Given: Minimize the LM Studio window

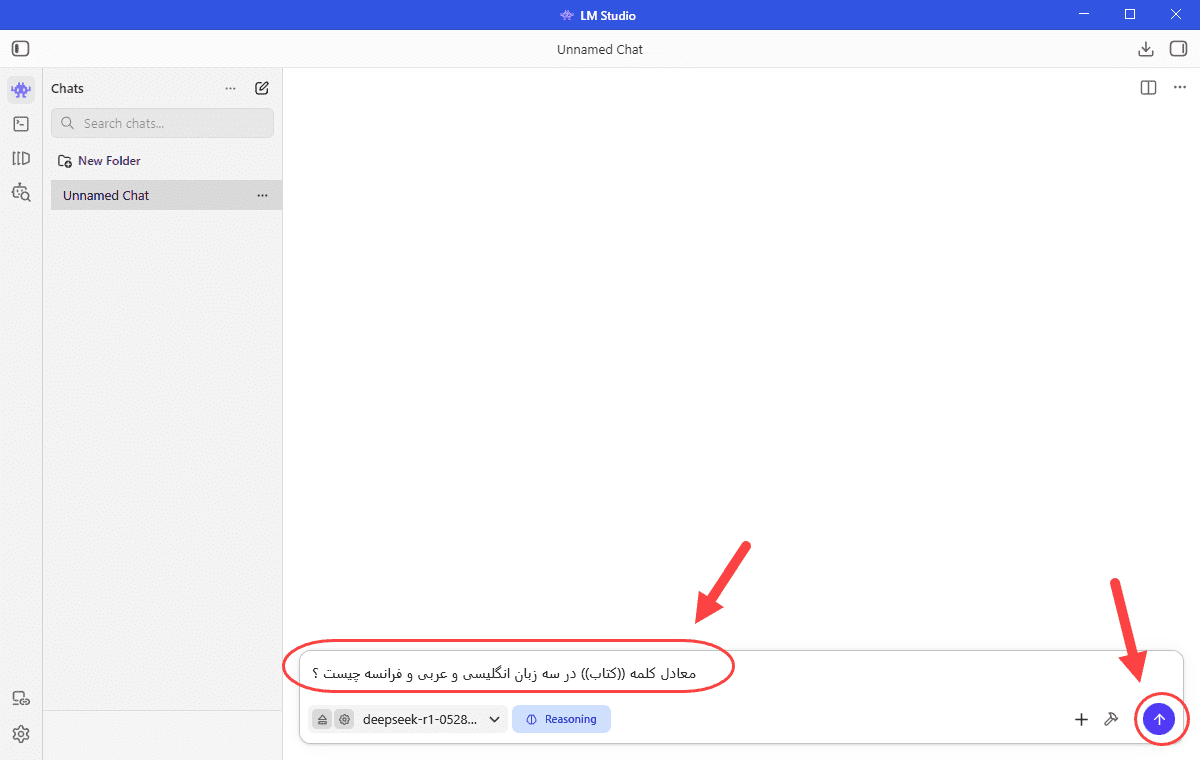Looking at the screenshot, I should [1085, 14].
